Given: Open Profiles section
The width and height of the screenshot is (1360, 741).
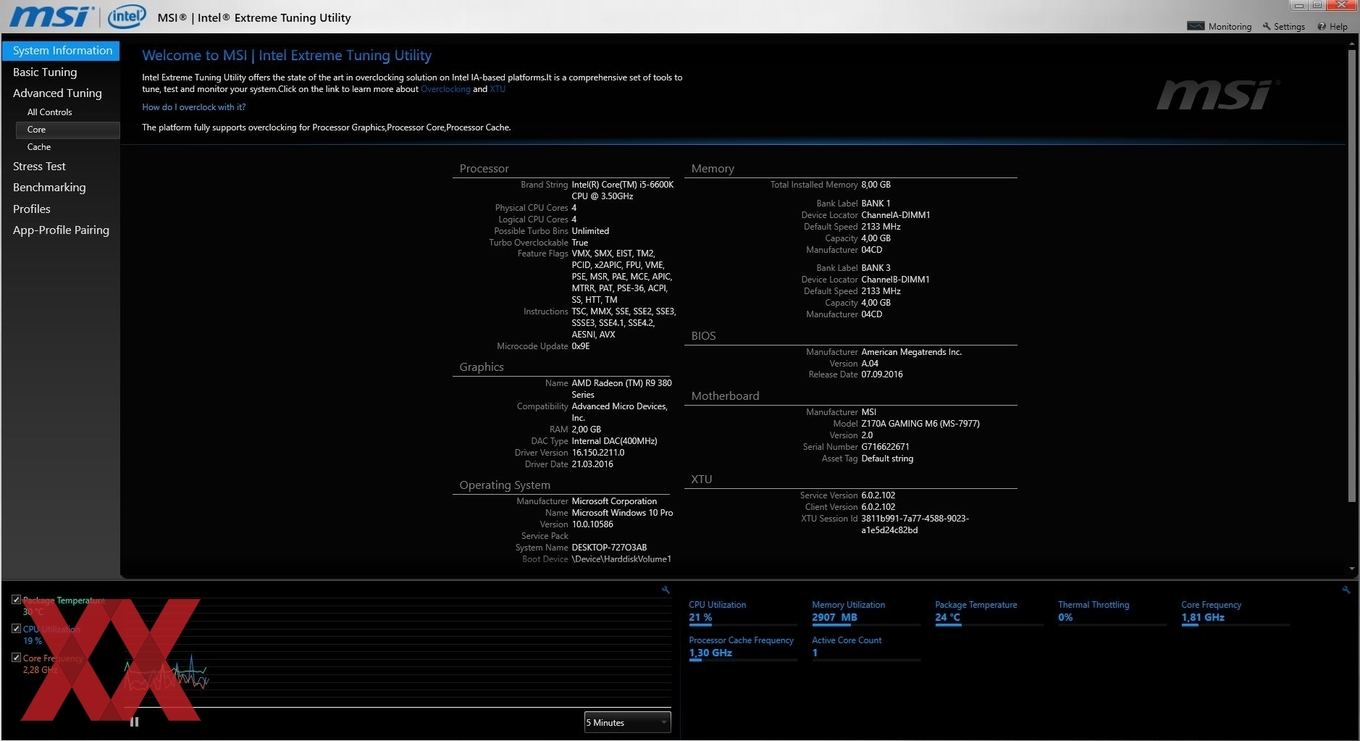Looking at the screenshot, I should coord(31,209).
